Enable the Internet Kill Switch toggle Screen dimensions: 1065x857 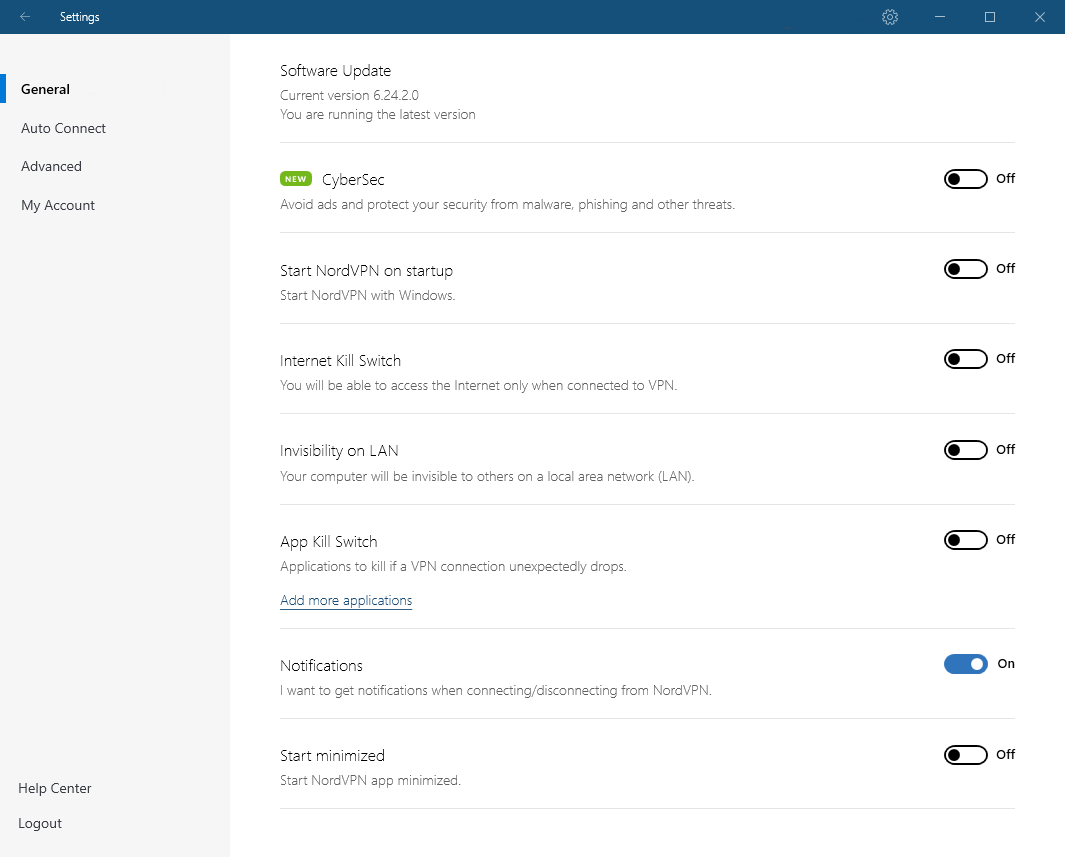[x=965, y=359]
